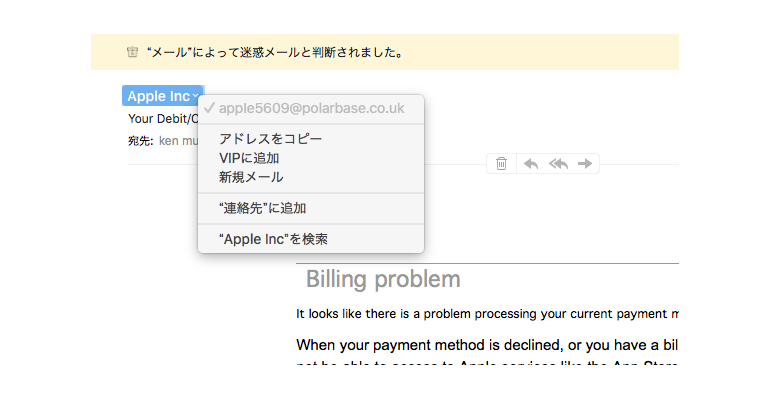
Task: Choose "Apple Inc"を検索 menu entry
Action: click(x=273, y=240)
